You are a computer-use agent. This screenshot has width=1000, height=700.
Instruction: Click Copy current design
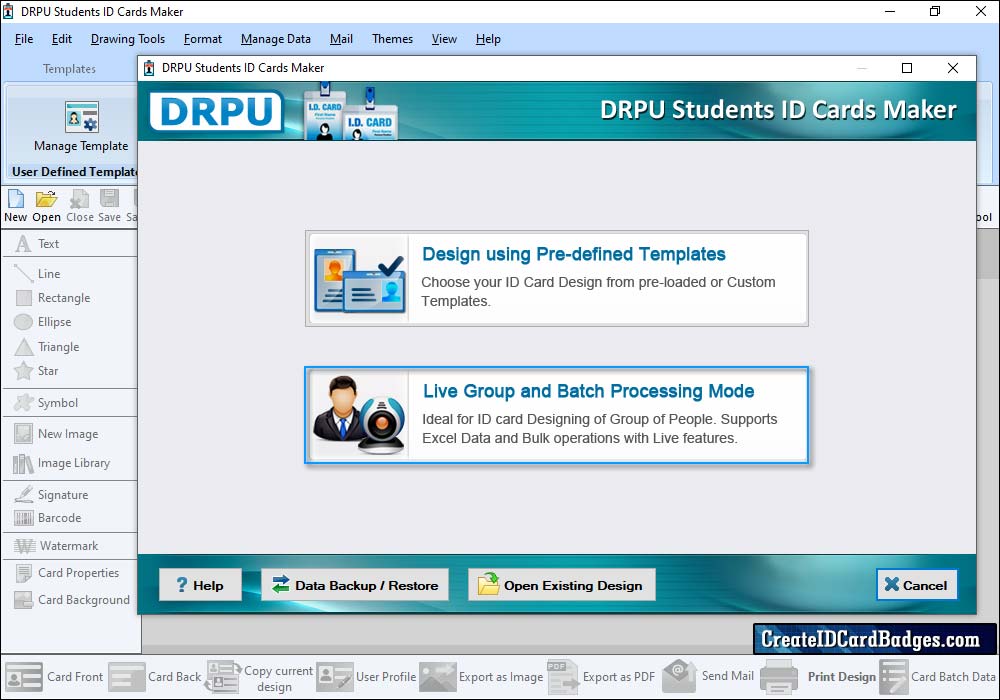coord(260,678)
